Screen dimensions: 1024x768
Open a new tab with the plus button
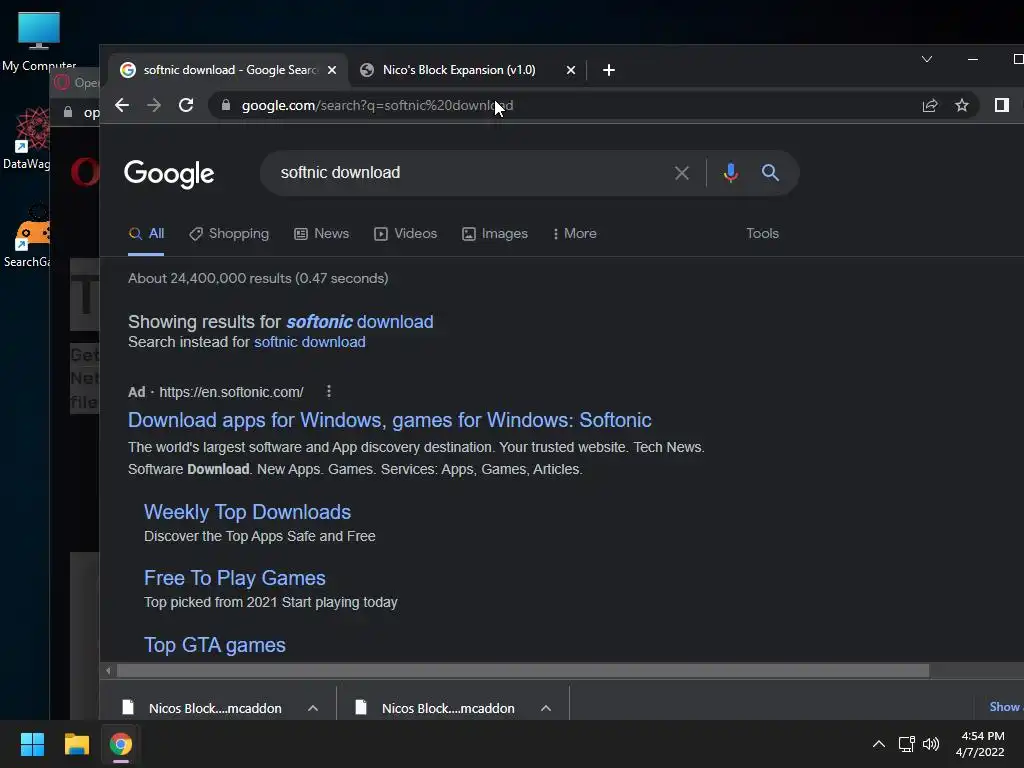click(x=609, y=70)
